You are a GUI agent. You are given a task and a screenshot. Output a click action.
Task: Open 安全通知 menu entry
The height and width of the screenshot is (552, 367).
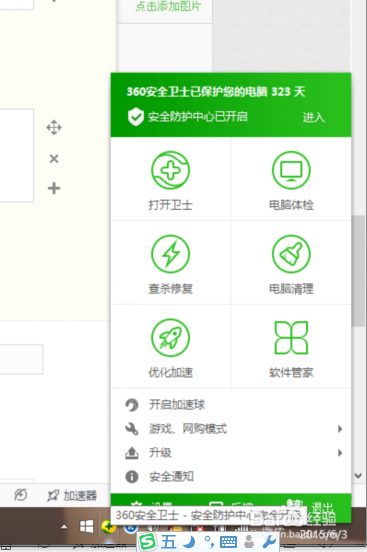pos(231,477)
